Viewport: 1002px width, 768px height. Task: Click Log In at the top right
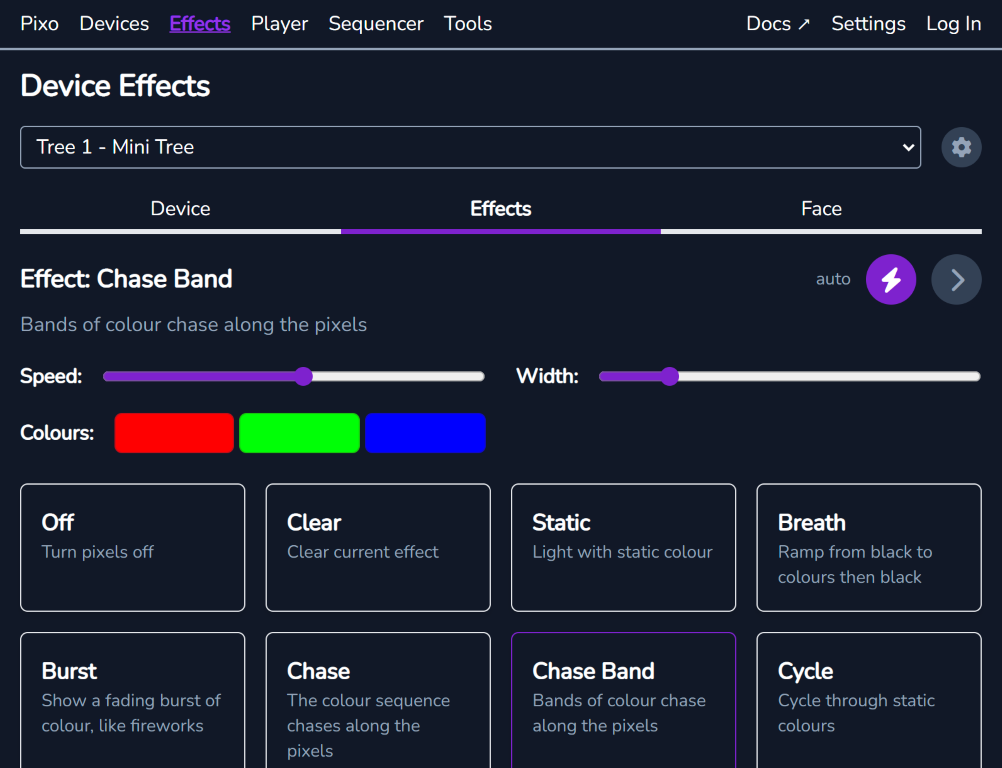[x=953, y=23]
